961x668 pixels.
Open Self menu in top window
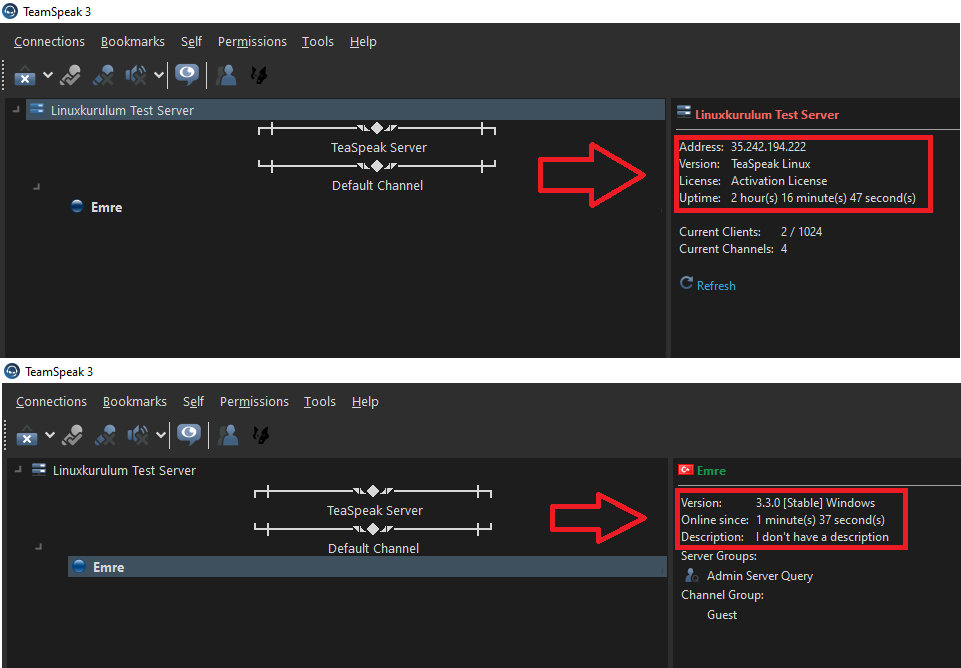191,42
